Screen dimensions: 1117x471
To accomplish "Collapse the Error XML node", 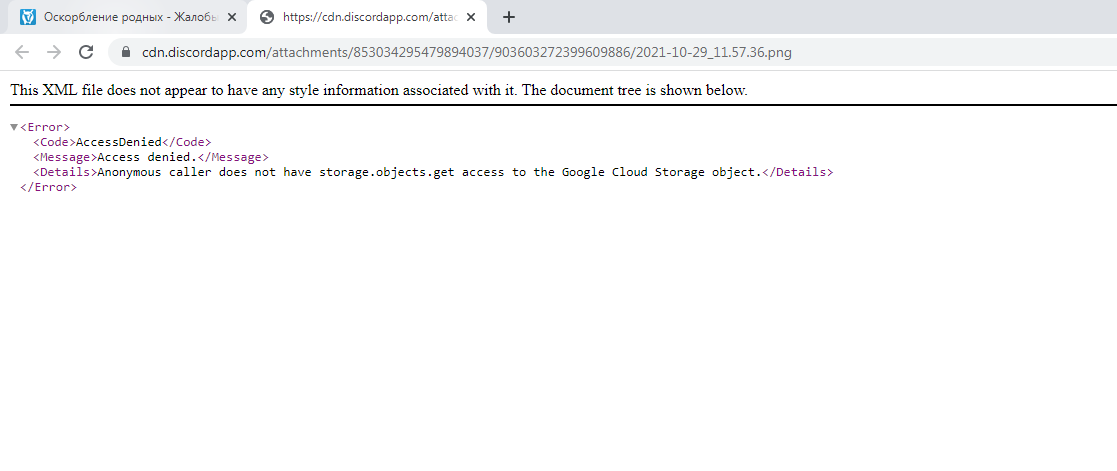I will pyautogui.click(x=14, y=127).
